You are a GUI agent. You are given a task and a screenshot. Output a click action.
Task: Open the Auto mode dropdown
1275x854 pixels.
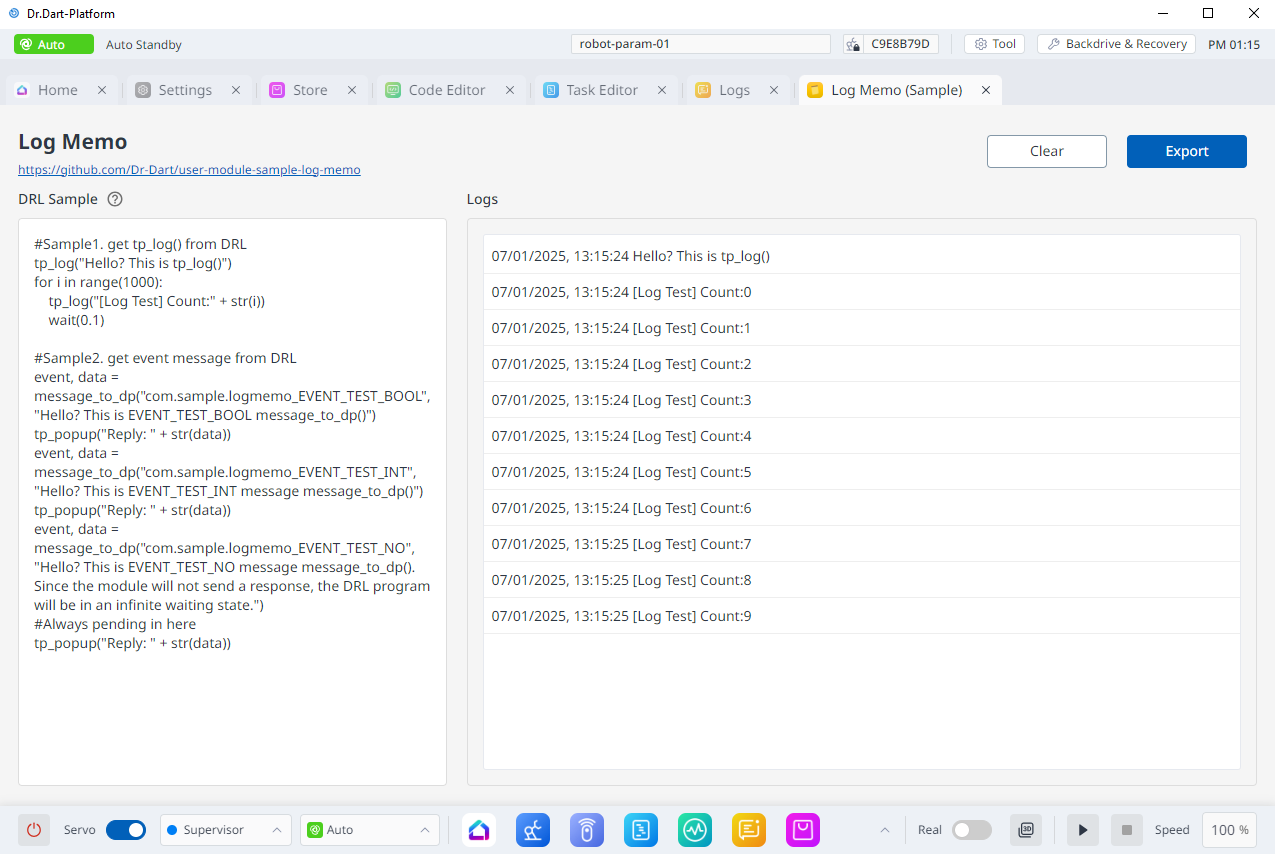point(370,830)
